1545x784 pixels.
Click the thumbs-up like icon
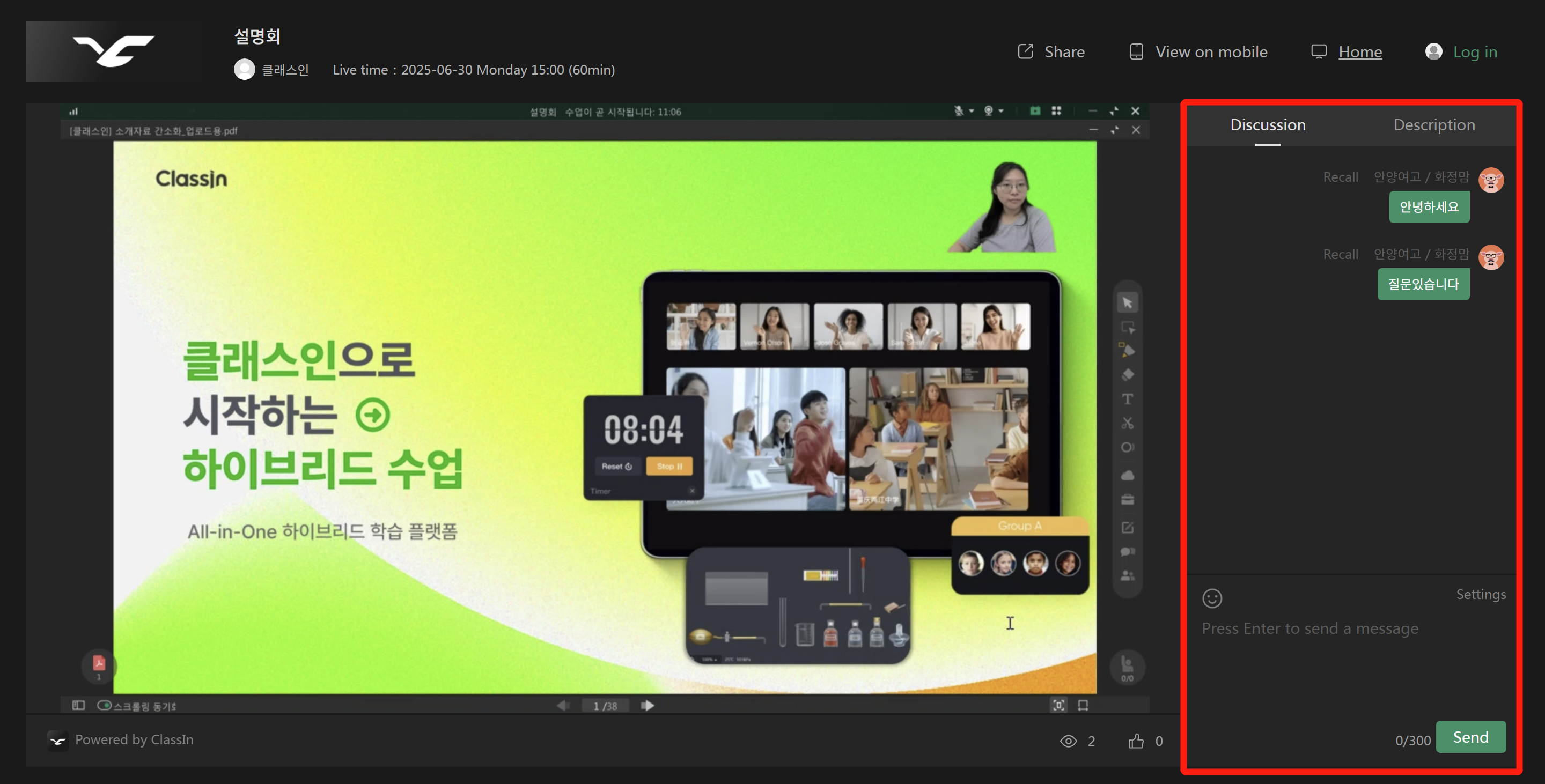(1136, 741)
